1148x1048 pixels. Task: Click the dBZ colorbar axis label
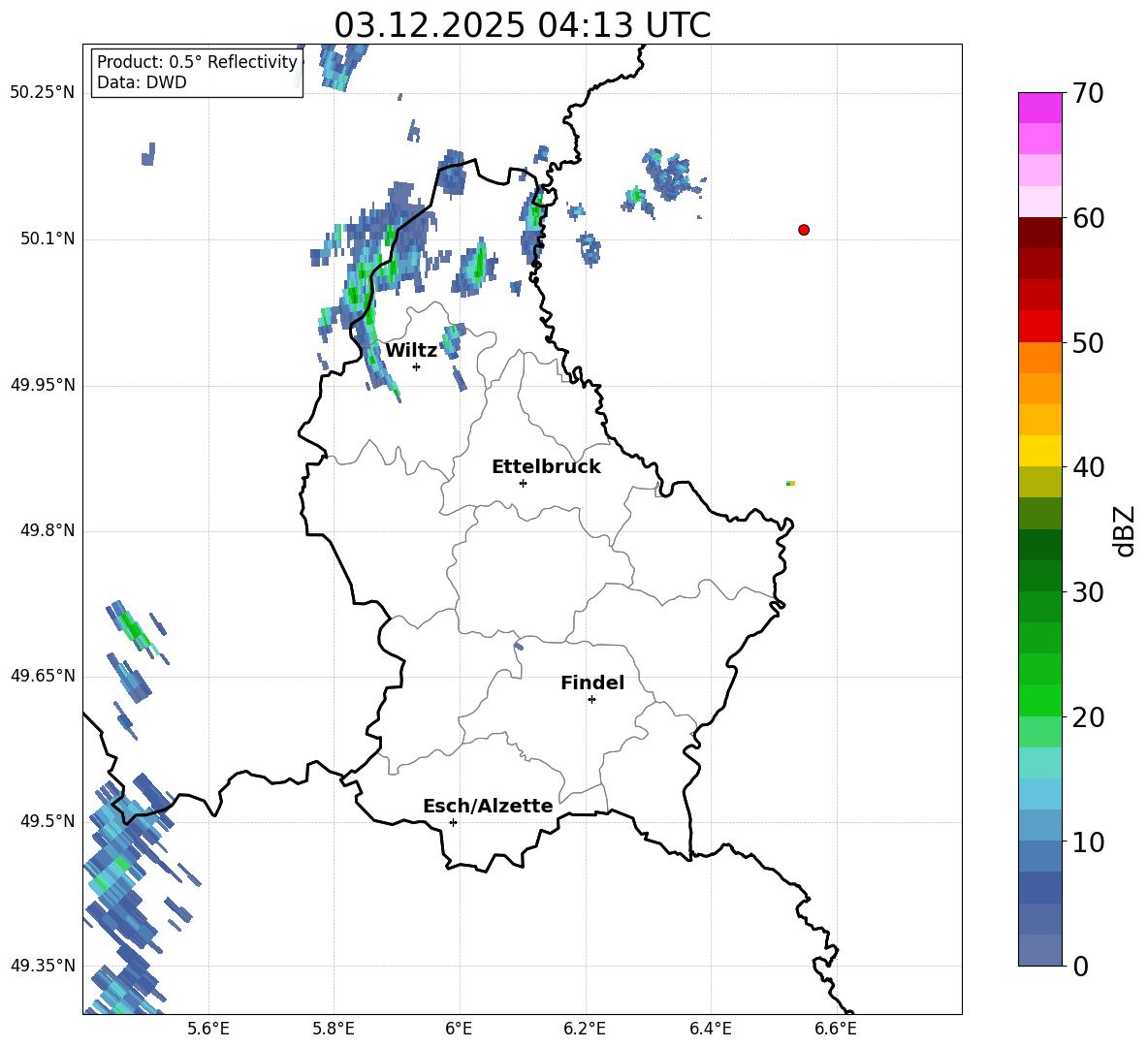click(x=1125, y=530)
